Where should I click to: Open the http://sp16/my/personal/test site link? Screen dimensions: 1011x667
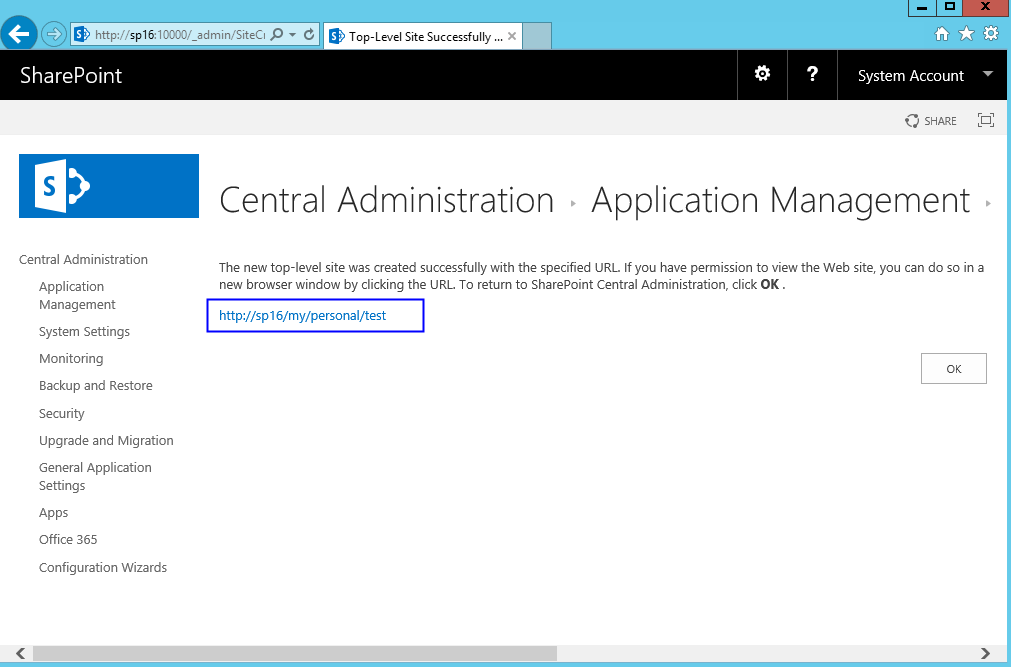coord(302,315)
